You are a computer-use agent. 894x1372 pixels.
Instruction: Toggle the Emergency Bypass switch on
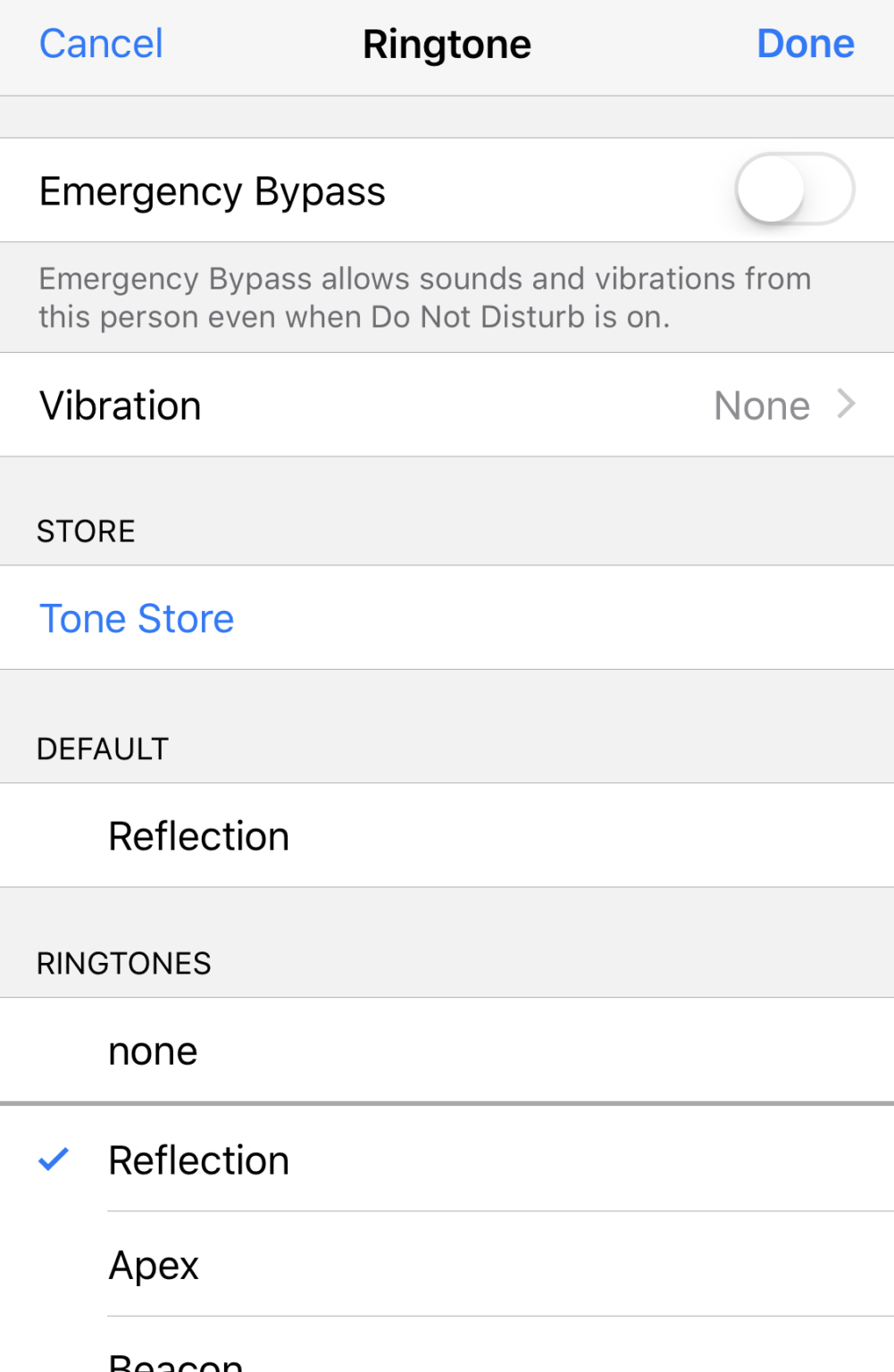pyautogui.click(x=795, y=190)
